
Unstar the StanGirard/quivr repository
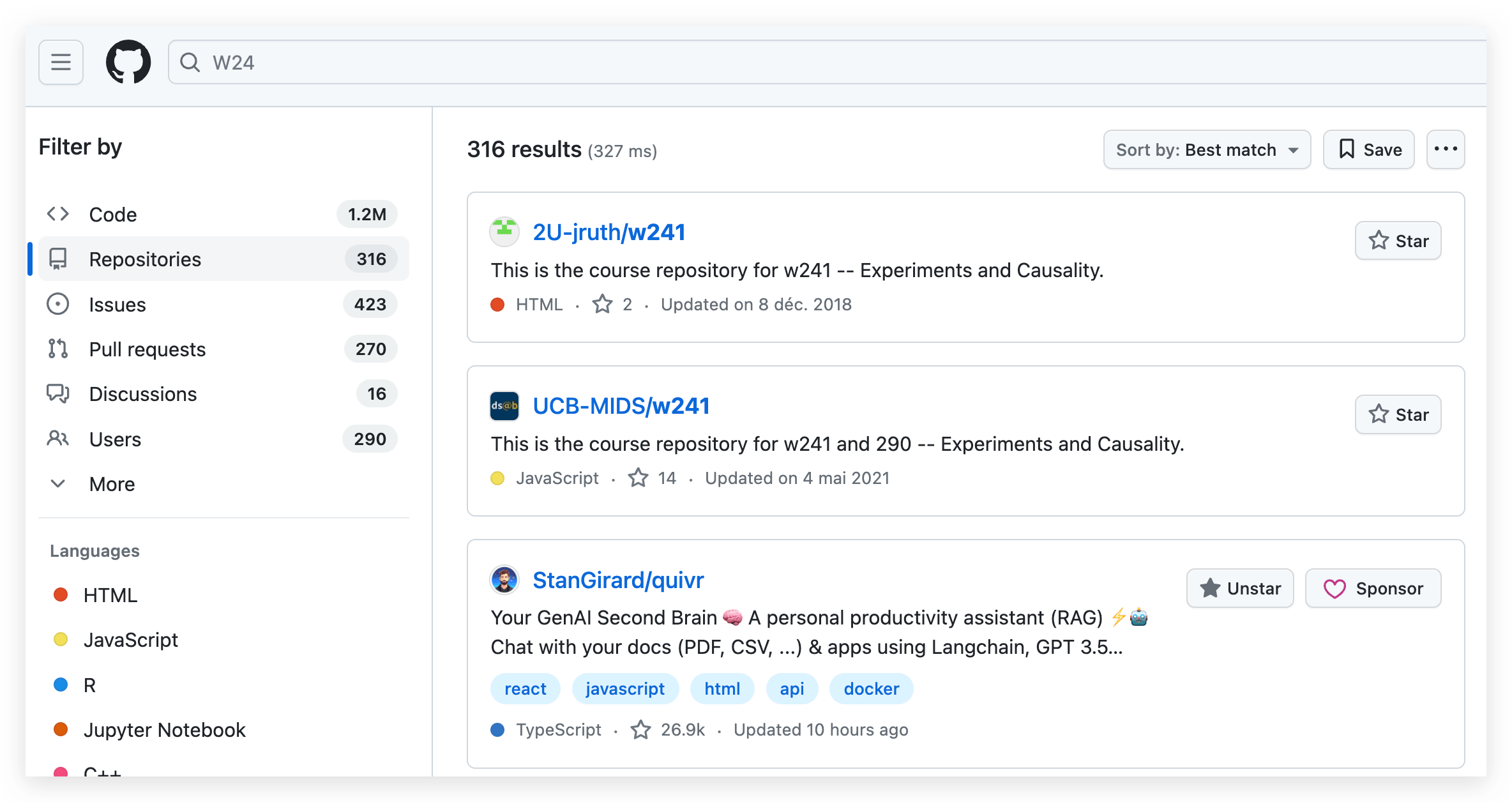[x=1239, y=588]
